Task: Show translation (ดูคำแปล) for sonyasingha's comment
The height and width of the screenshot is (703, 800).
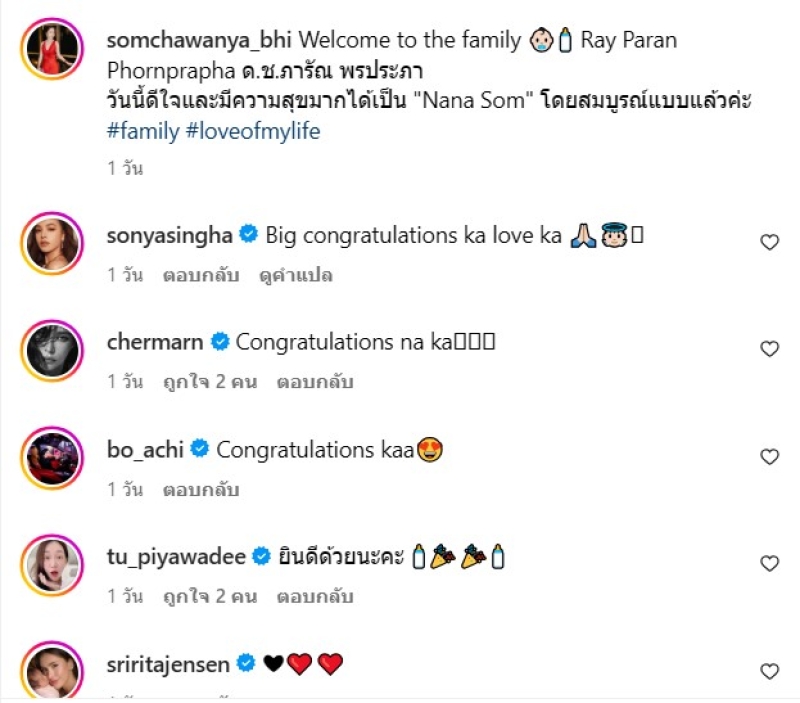Action: (x=297, y=275)
